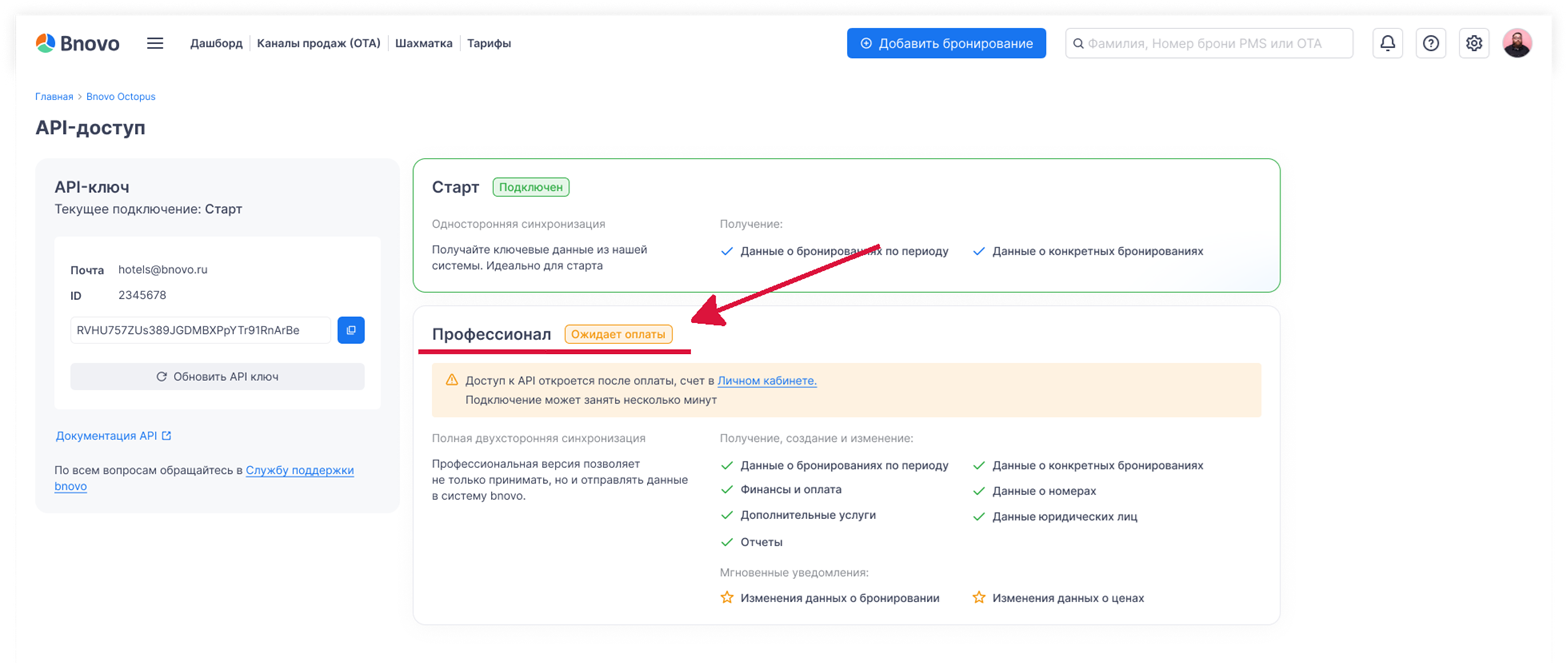Open the notifications bell
Viewport: 1567px width, 663px height.
(1387, 43)
